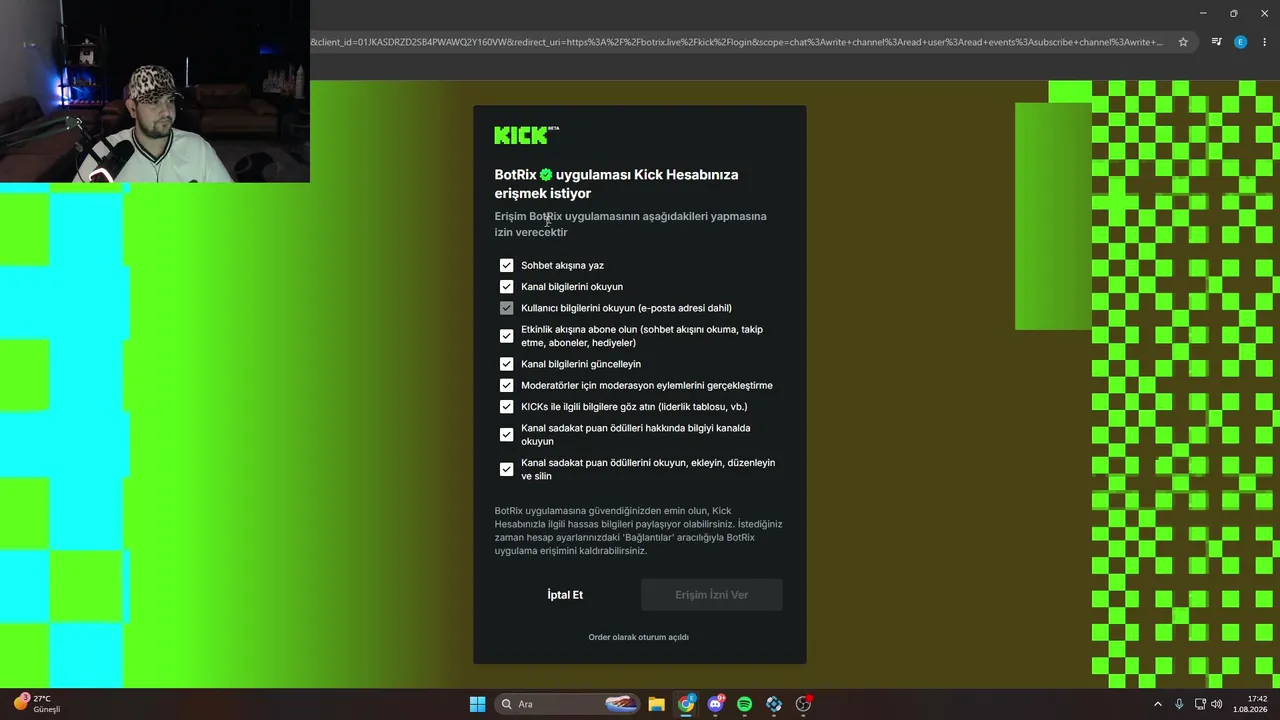Uncheck "KICKs ile ilgili bilgilere göz atın"
The image size is (1280, 720).
(506, 407)
